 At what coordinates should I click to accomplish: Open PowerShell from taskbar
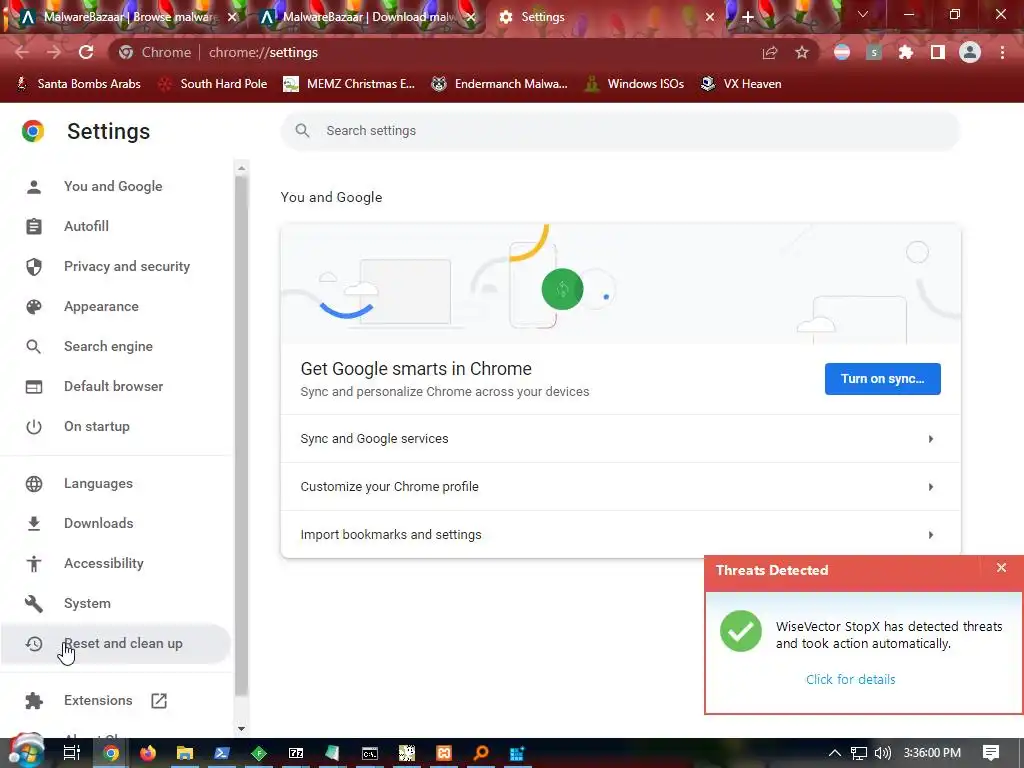coord(222,753)
